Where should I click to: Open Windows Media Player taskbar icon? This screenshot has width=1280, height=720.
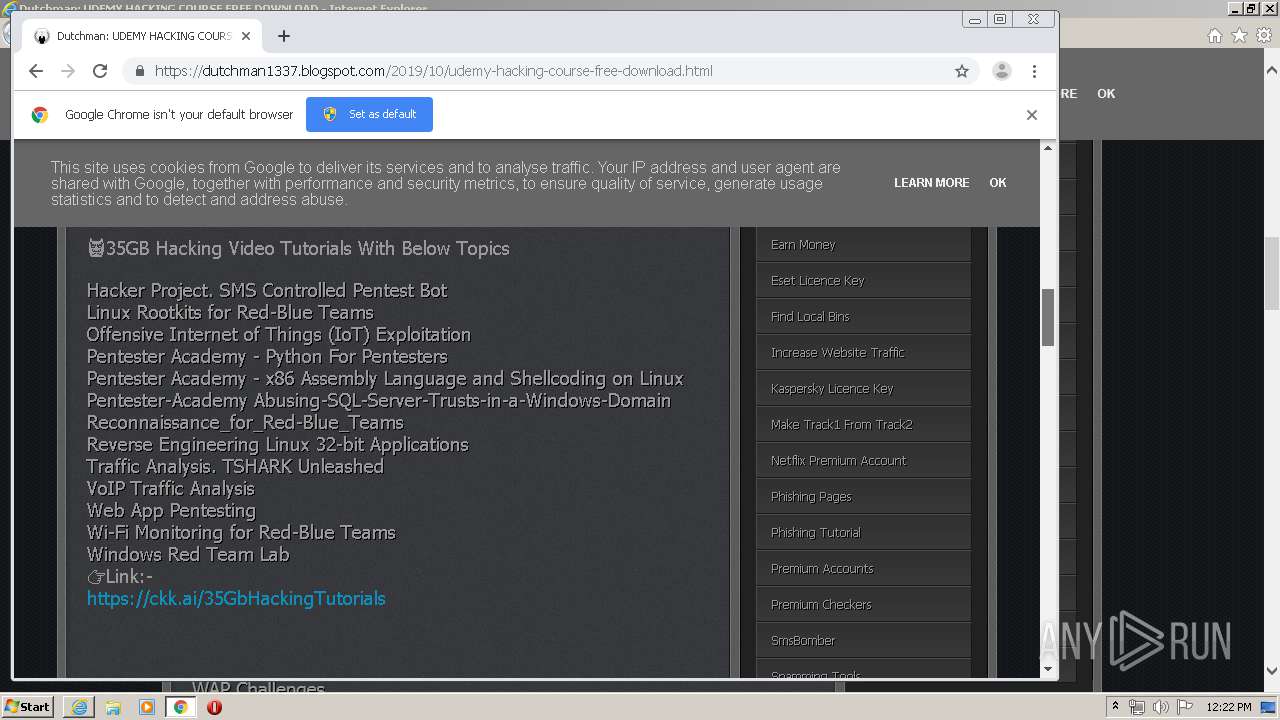tap(147, 707)
